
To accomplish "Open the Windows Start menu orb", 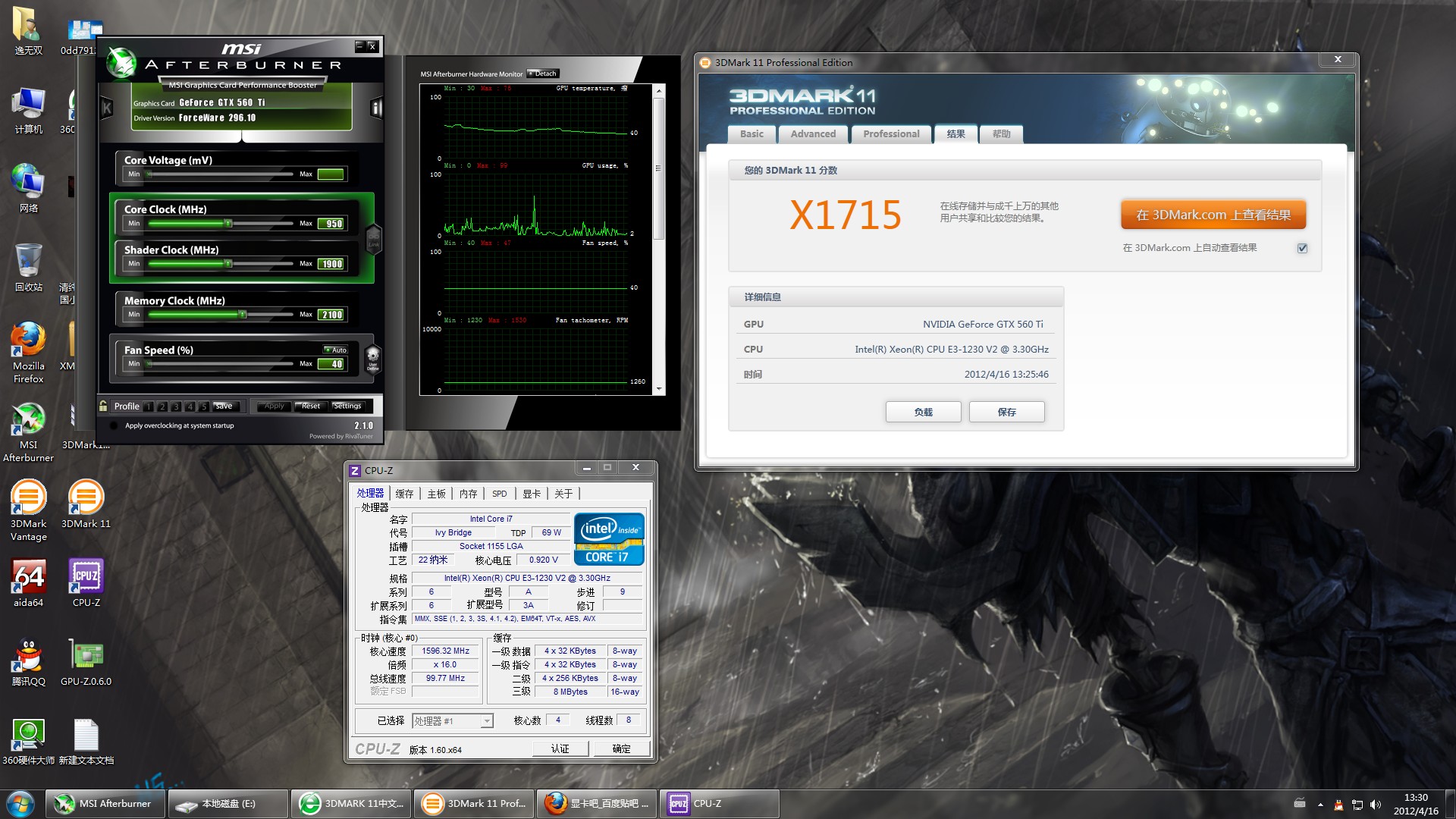I will [x=20, y=803].
